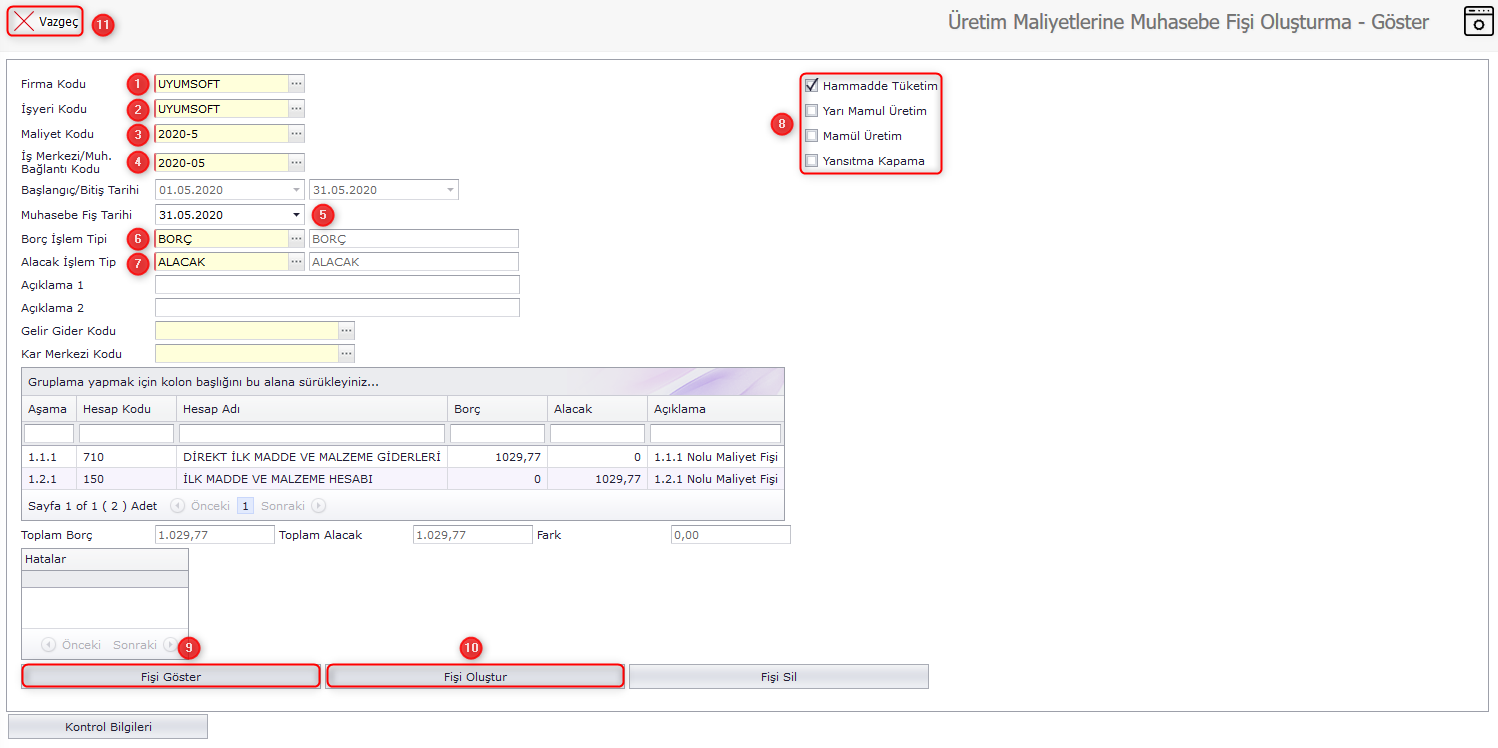1498x748 pixels.
Task: Click the Firma Kodu input field
Action: pos(221,84)
